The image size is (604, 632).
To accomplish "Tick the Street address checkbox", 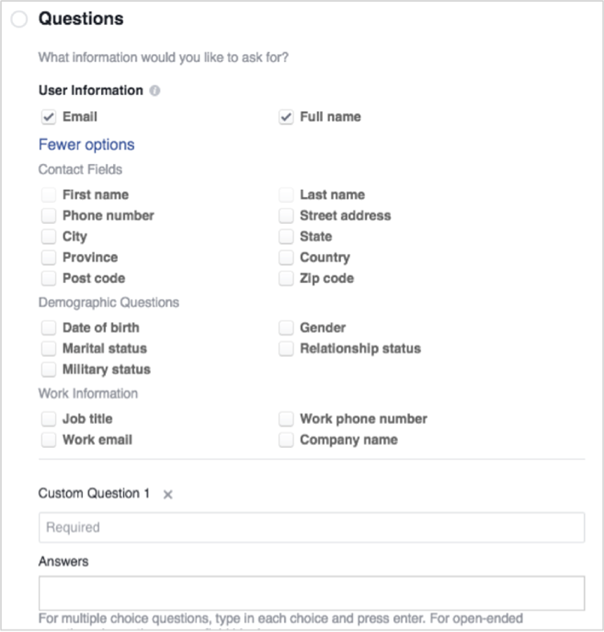I will (286, 216).
